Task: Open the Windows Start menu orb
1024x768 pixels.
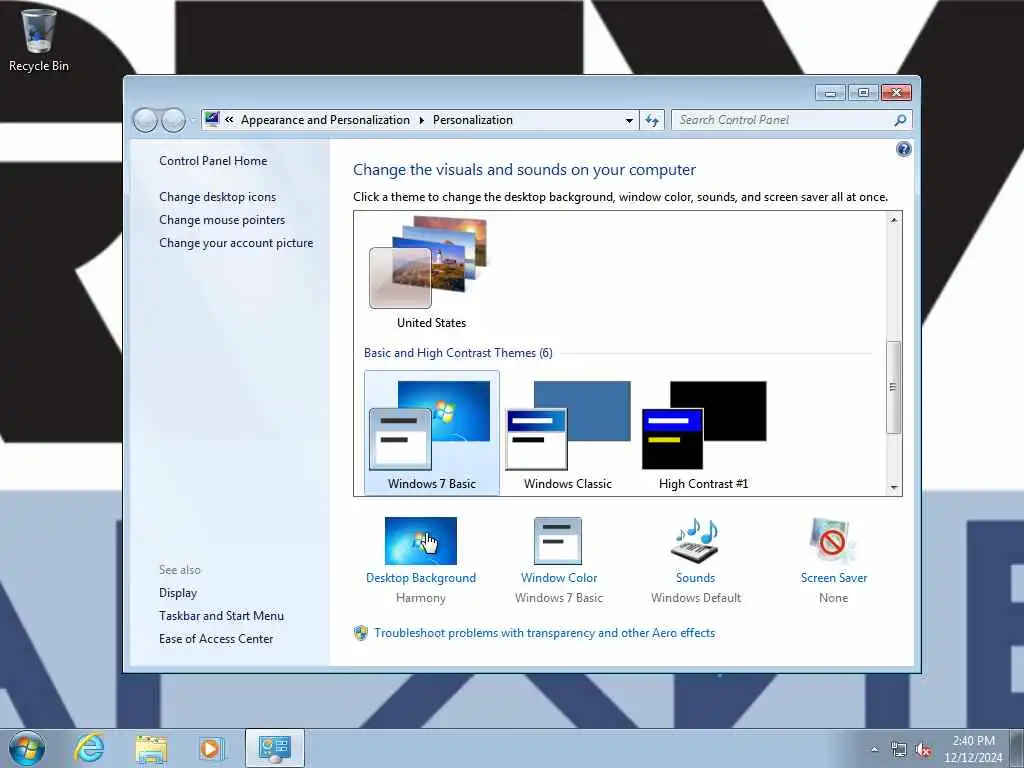Action: (x=27, y=748)
